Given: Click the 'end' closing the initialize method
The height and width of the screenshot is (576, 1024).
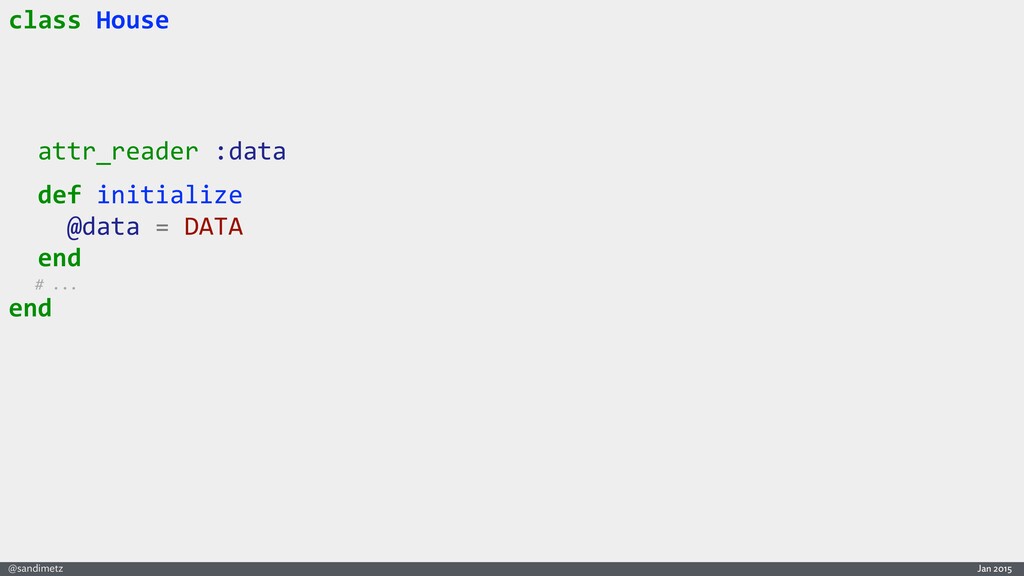Looking at the screenshot, I should pyautogui.click(x=59, y=258).
